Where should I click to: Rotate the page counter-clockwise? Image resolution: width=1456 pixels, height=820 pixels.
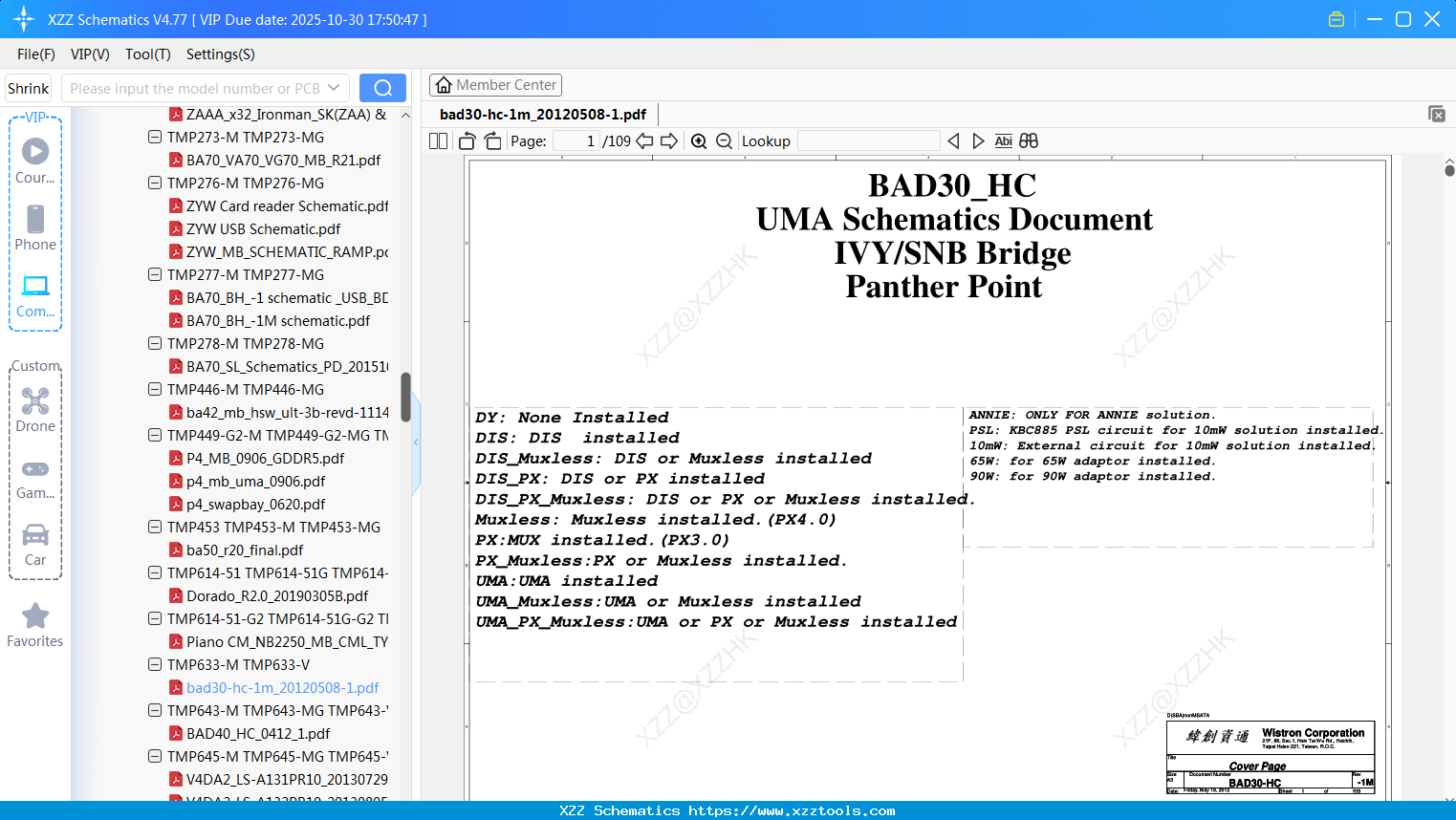coord(467,141)
